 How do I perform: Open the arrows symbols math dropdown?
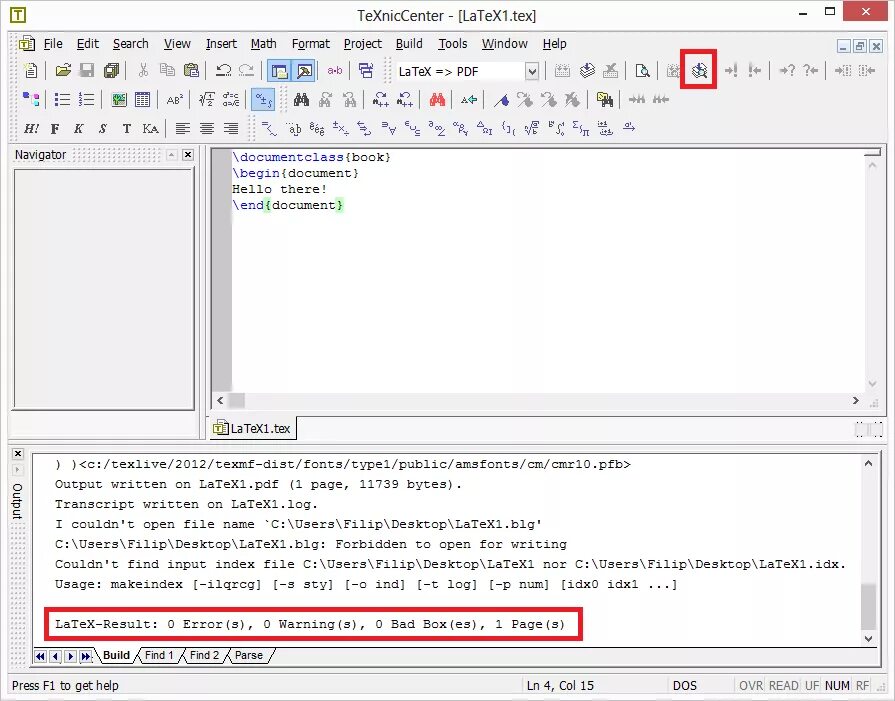click(364, 128)
